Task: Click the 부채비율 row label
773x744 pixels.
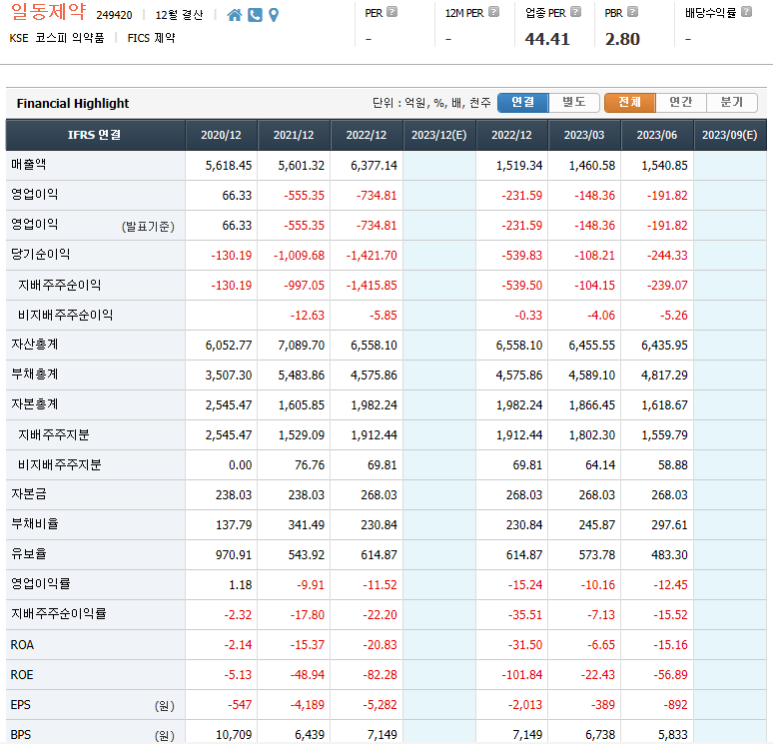Action: [x=35, y=524]
